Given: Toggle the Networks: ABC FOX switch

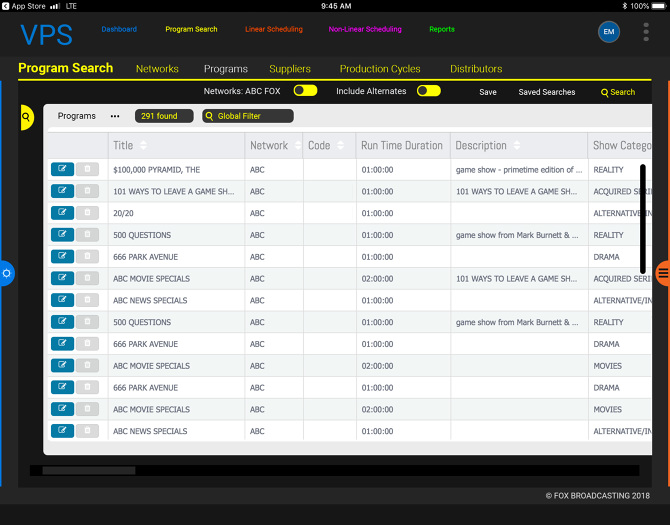Looking at the screenshot, I should point(305,91).
